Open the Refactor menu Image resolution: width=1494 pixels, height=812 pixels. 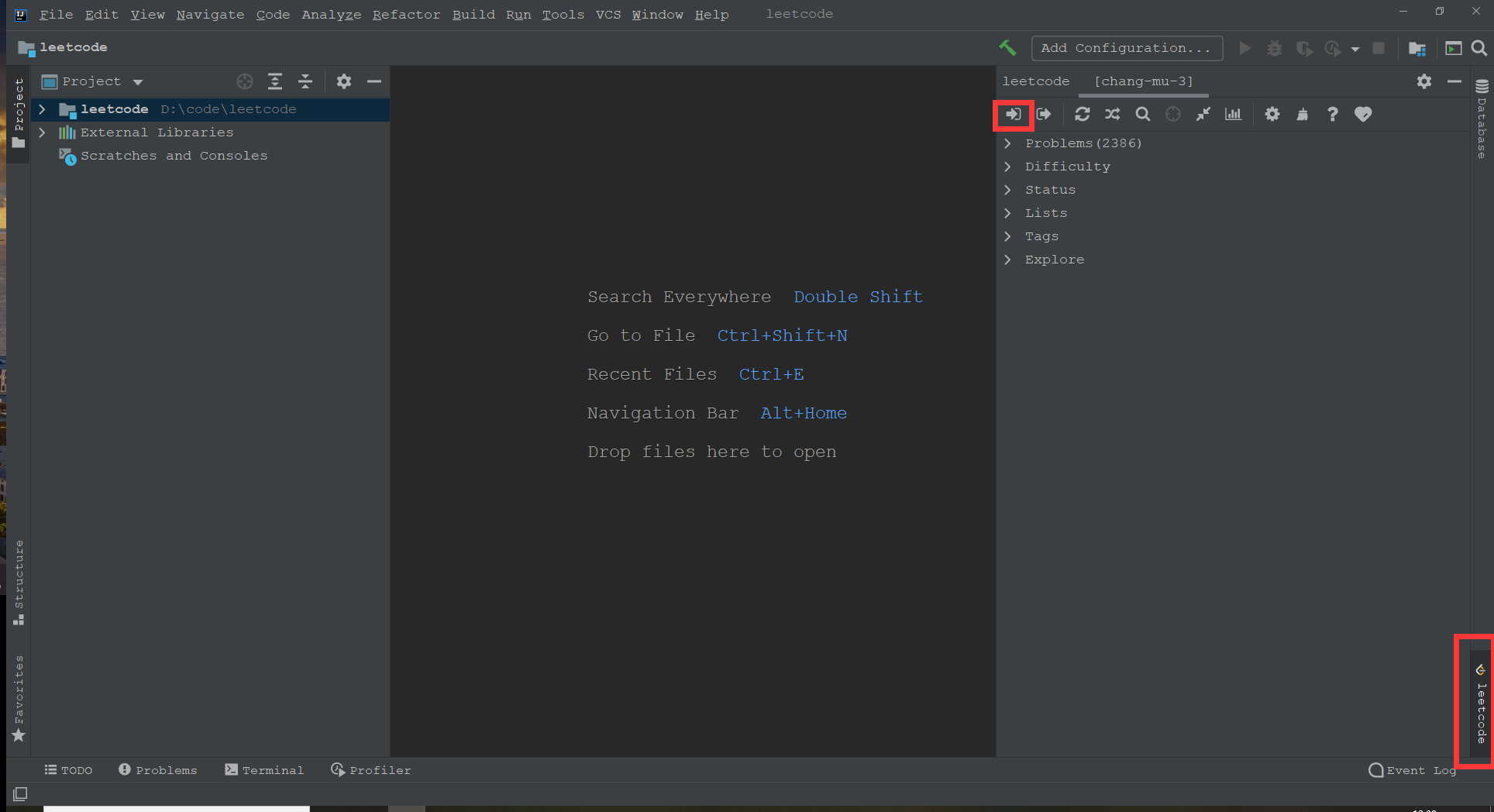(406, 15)
